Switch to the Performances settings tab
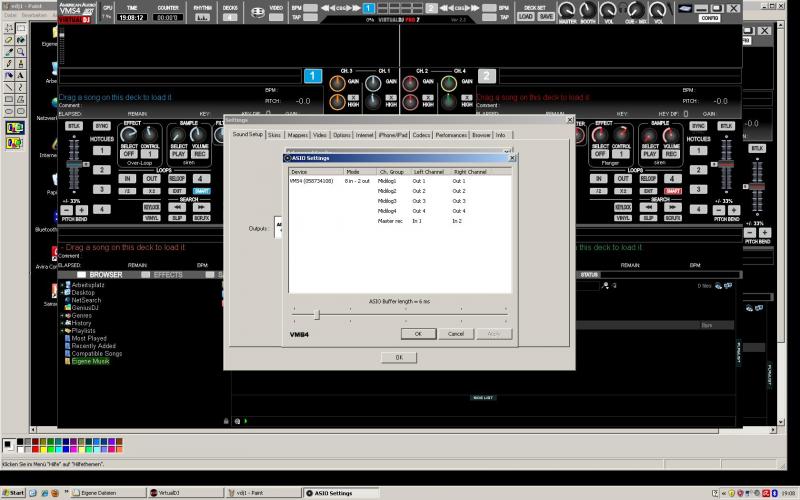 point(451,135)
